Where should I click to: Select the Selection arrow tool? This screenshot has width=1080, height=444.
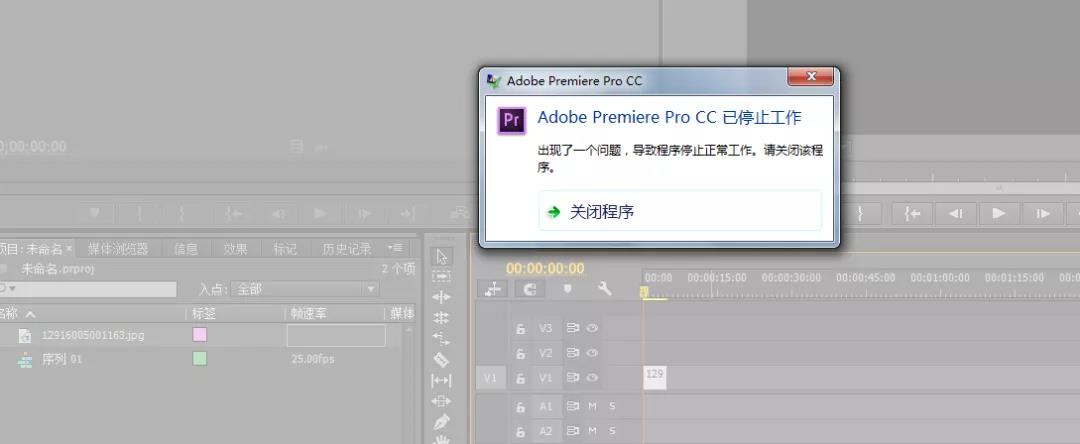[x=442, y=256]
